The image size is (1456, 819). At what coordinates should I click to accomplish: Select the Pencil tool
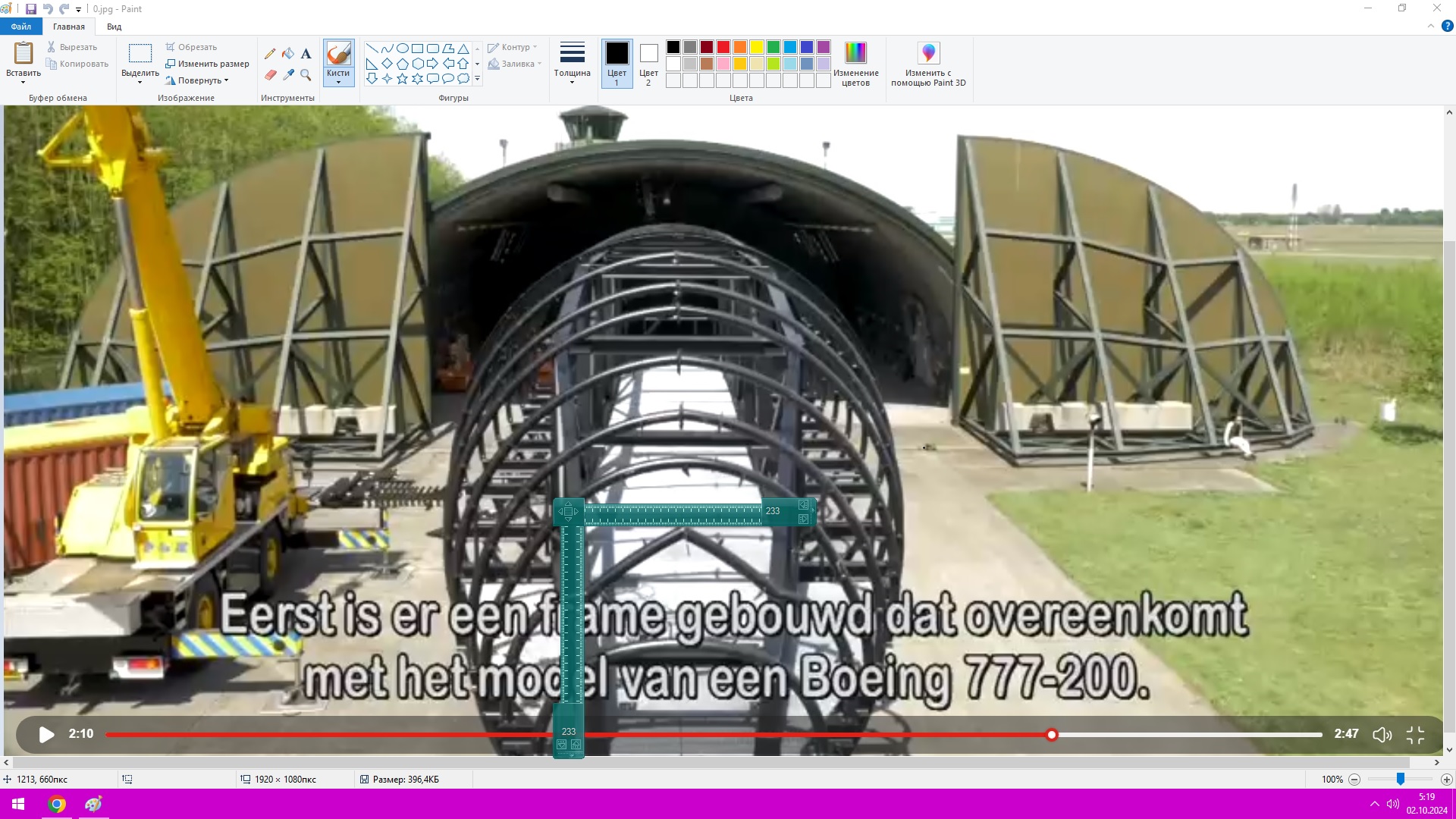(x=270, y=54)
